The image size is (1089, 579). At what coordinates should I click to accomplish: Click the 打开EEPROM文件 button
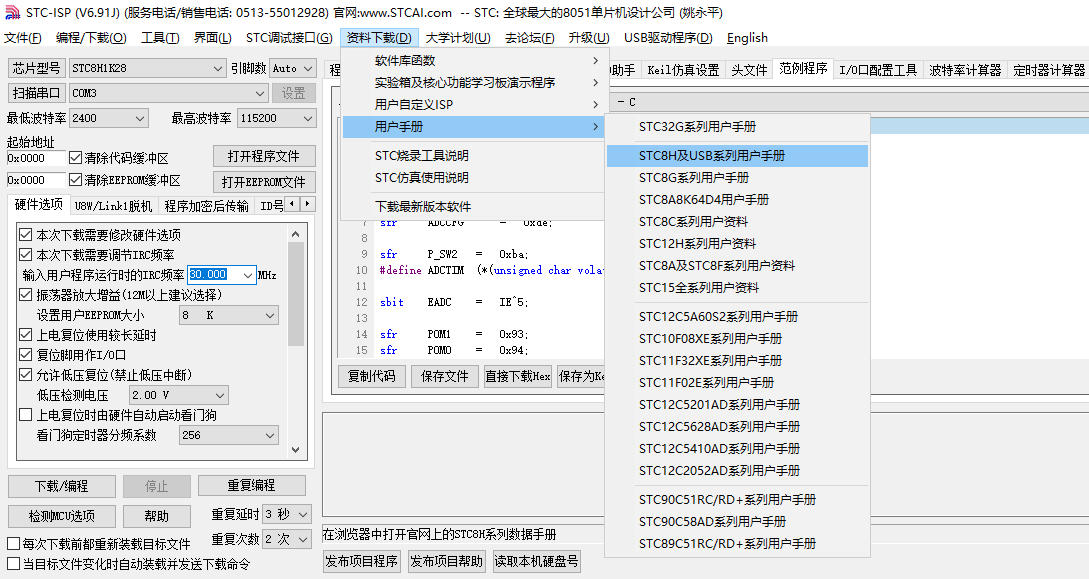click(x=263, y=182)
